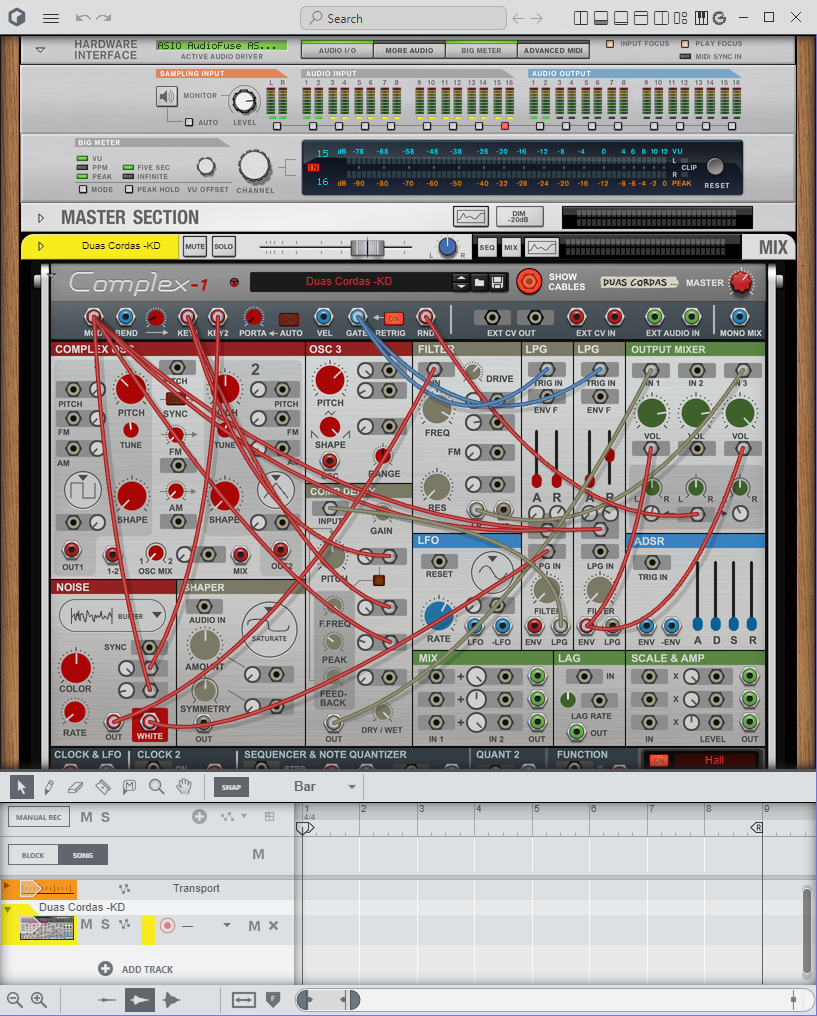Select the Hand tool
Screen dimensions: 817x1016
[185, 787]
